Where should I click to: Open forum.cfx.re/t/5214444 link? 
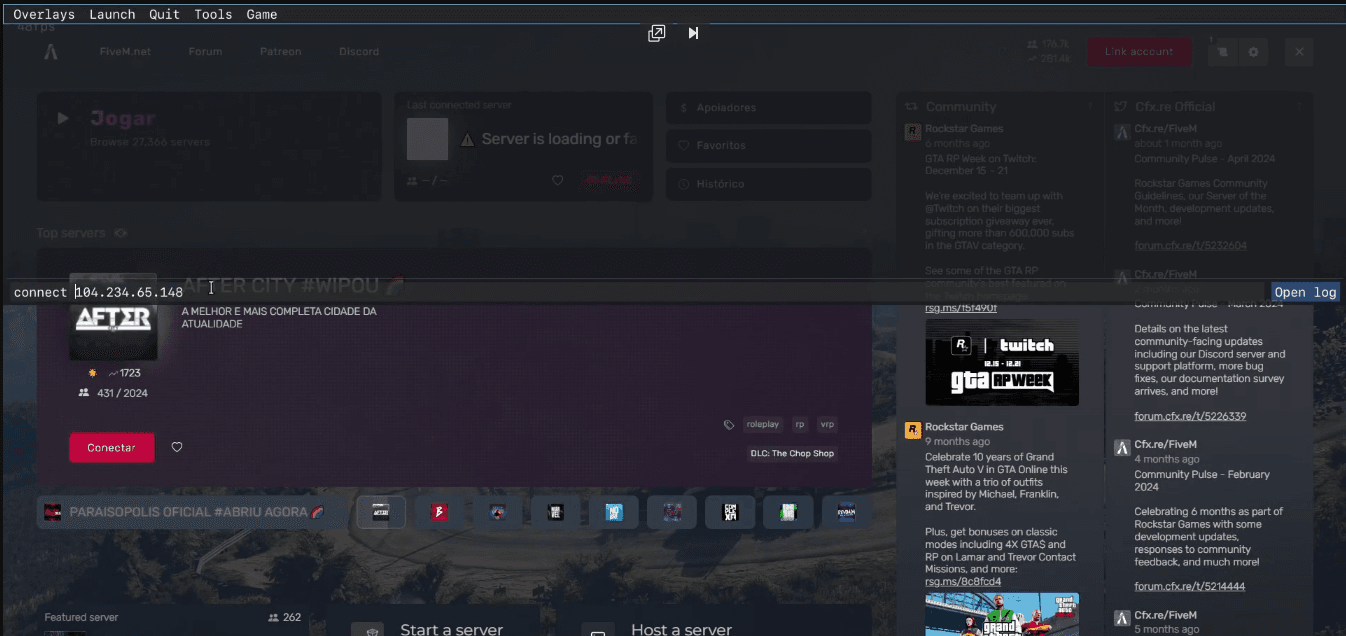[x=1190, y=587]
